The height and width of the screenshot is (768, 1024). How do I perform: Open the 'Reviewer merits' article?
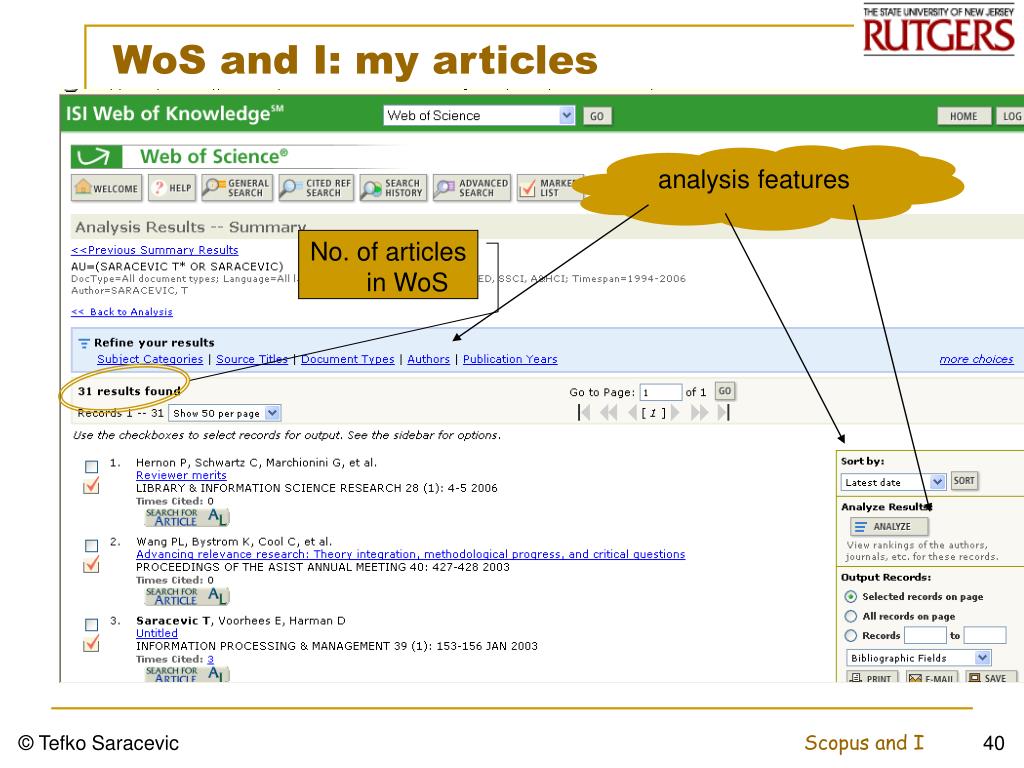pos(181,475)
